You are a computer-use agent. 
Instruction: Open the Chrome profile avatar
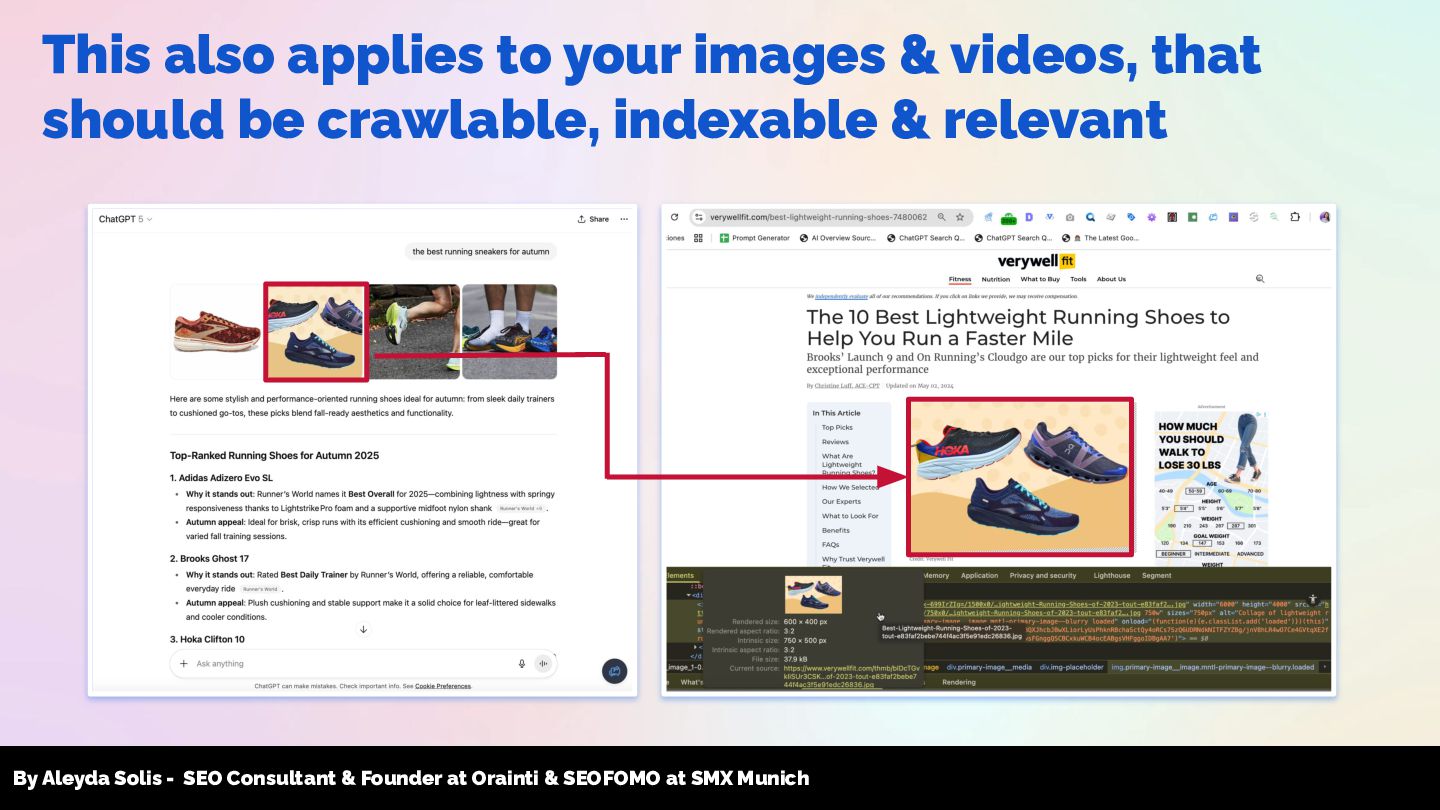pyautogui.click(x=1325, y=217)
